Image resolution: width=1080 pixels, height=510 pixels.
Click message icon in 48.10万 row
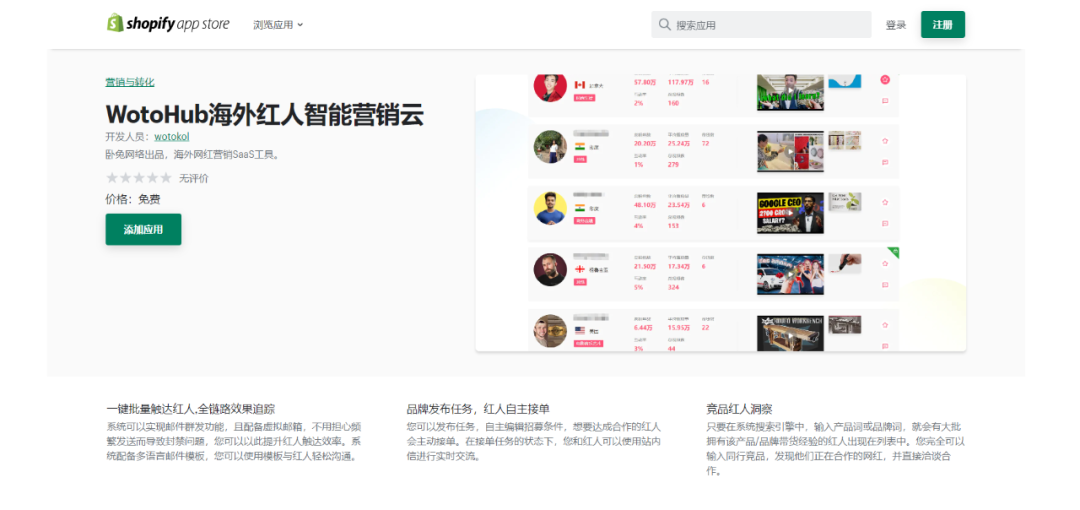pyautogui.click(x=885, y=223)
